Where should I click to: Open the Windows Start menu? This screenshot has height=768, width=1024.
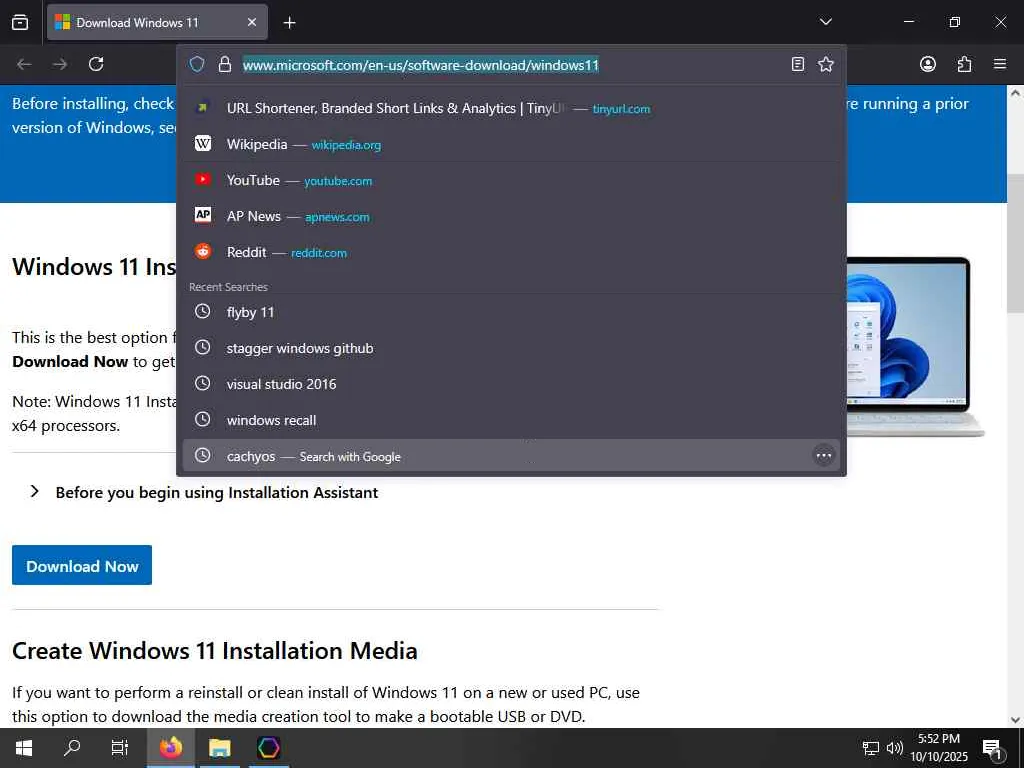(24, 748)
